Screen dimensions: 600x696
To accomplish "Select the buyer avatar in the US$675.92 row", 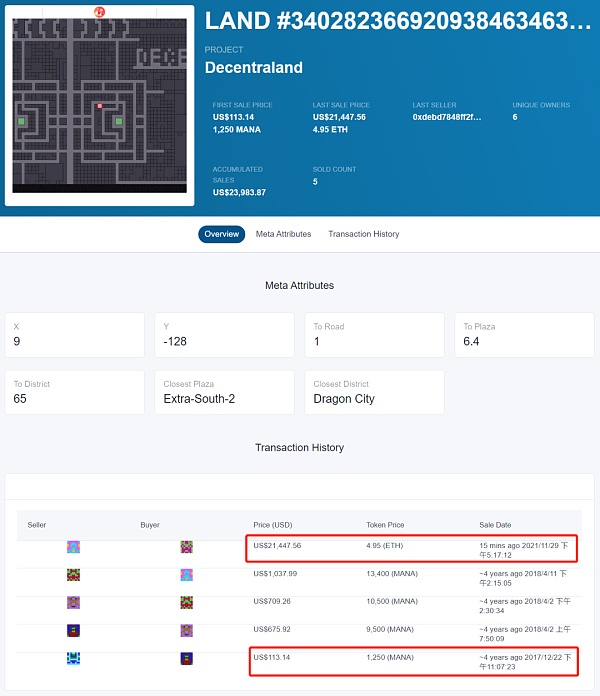I will pyautogui.click(x=186, y=631).
